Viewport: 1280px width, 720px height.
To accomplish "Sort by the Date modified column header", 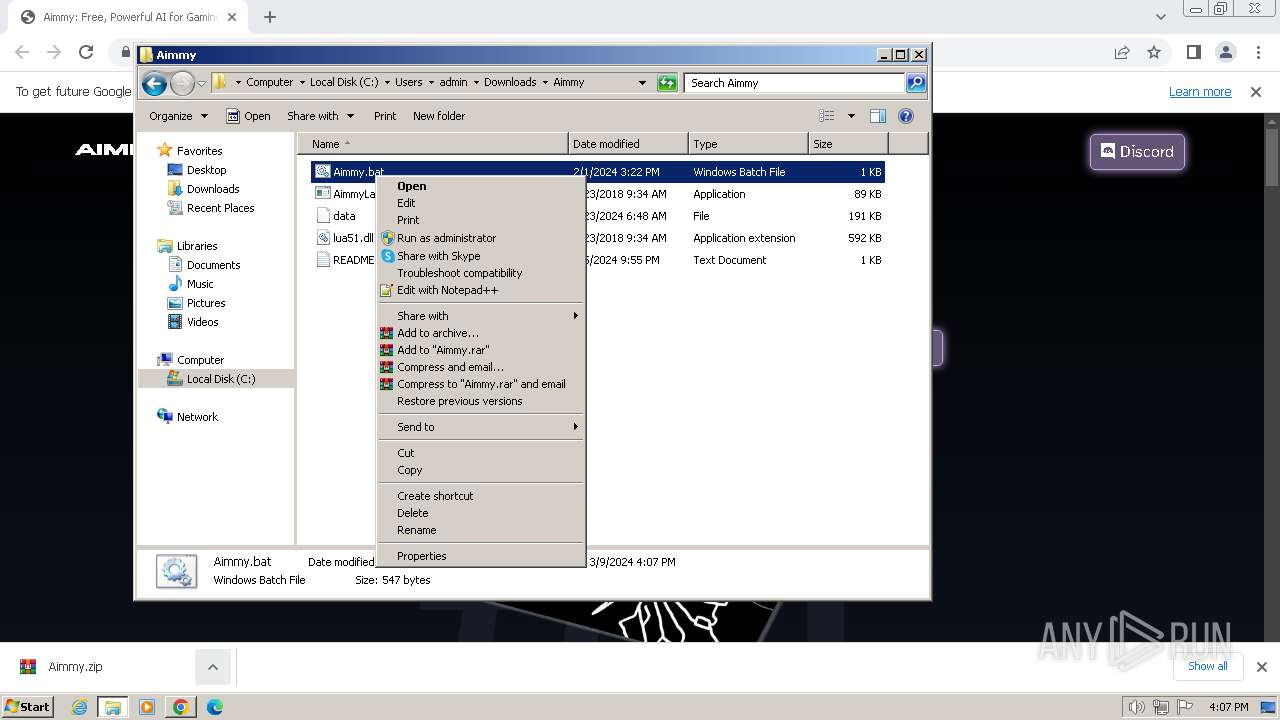I will click(x=628, y=144).
